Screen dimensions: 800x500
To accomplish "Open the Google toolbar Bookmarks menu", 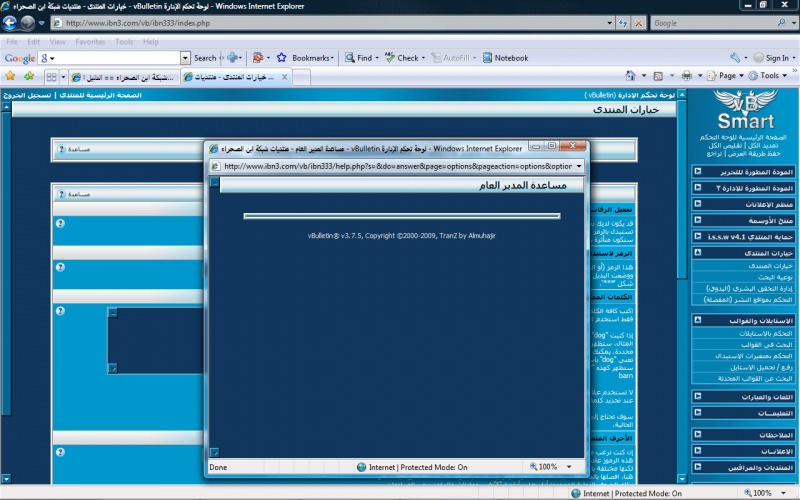I will point(305,58).
